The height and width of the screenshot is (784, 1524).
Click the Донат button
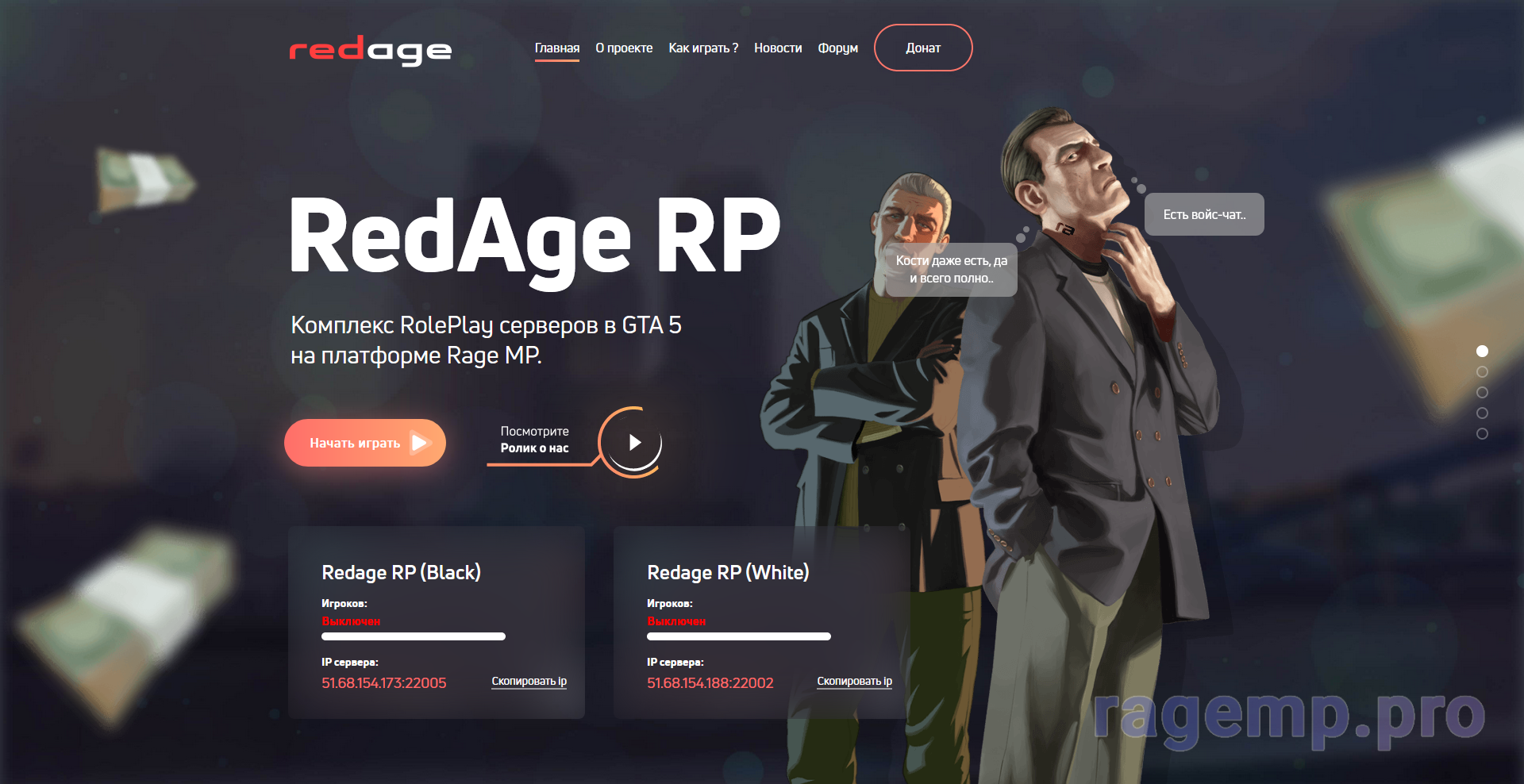pyautogui.click(x=923, y=48)
